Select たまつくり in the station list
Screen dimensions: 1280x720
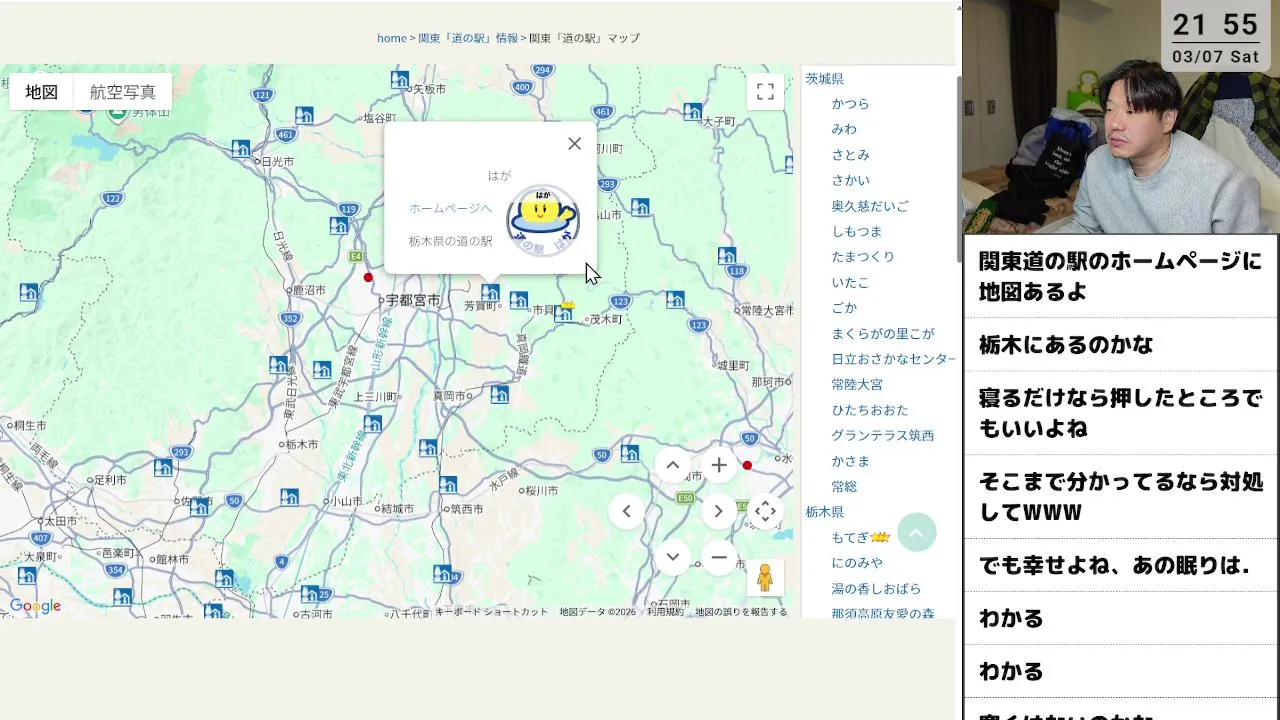click(x=864, y=257)
